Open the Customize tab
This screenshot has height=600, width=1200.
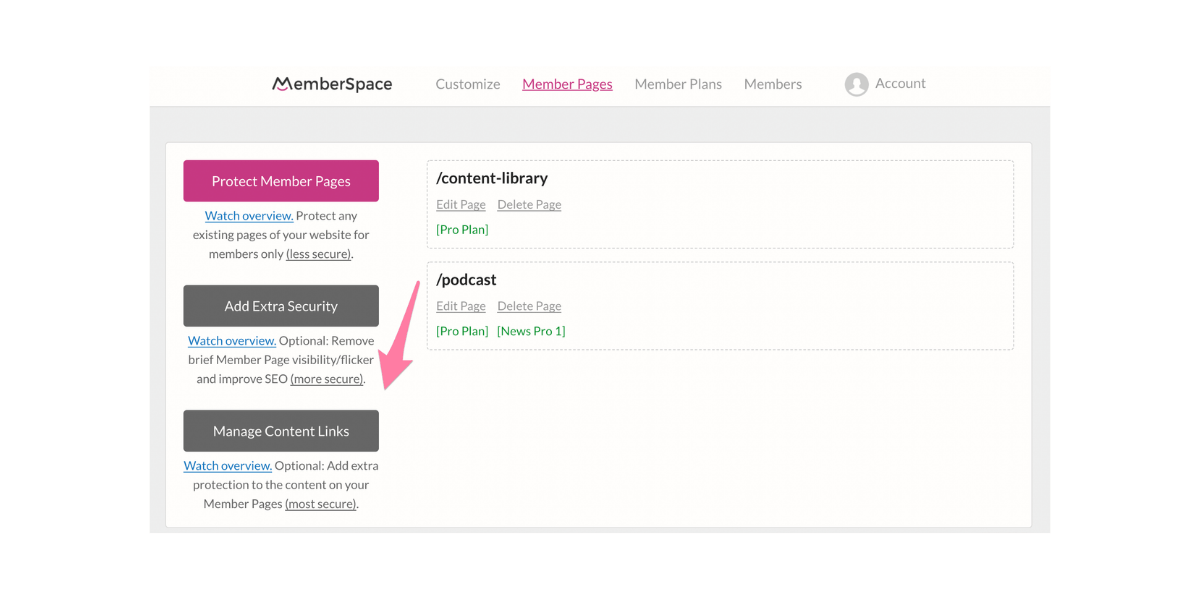(468, 84)
